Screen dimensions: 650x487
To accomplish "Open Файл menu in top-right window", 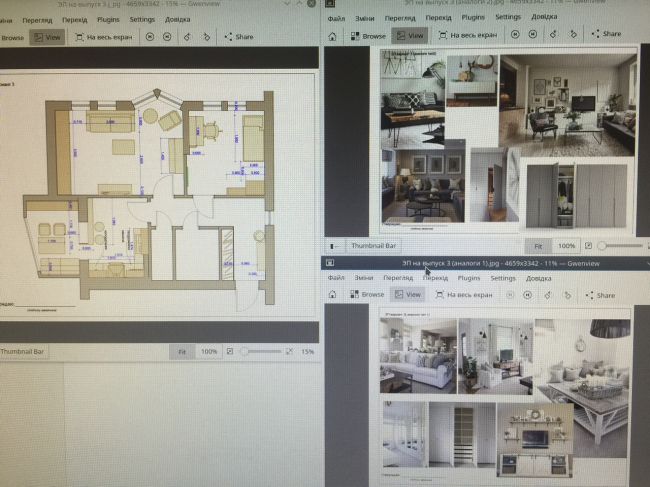I will pyautogui.click(x=337, y=16).
